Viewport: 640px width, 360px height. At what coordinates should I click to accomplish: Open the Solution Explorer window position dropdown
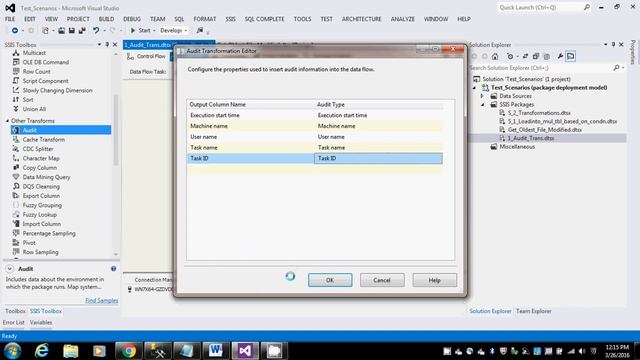click(x=606, y=44)
